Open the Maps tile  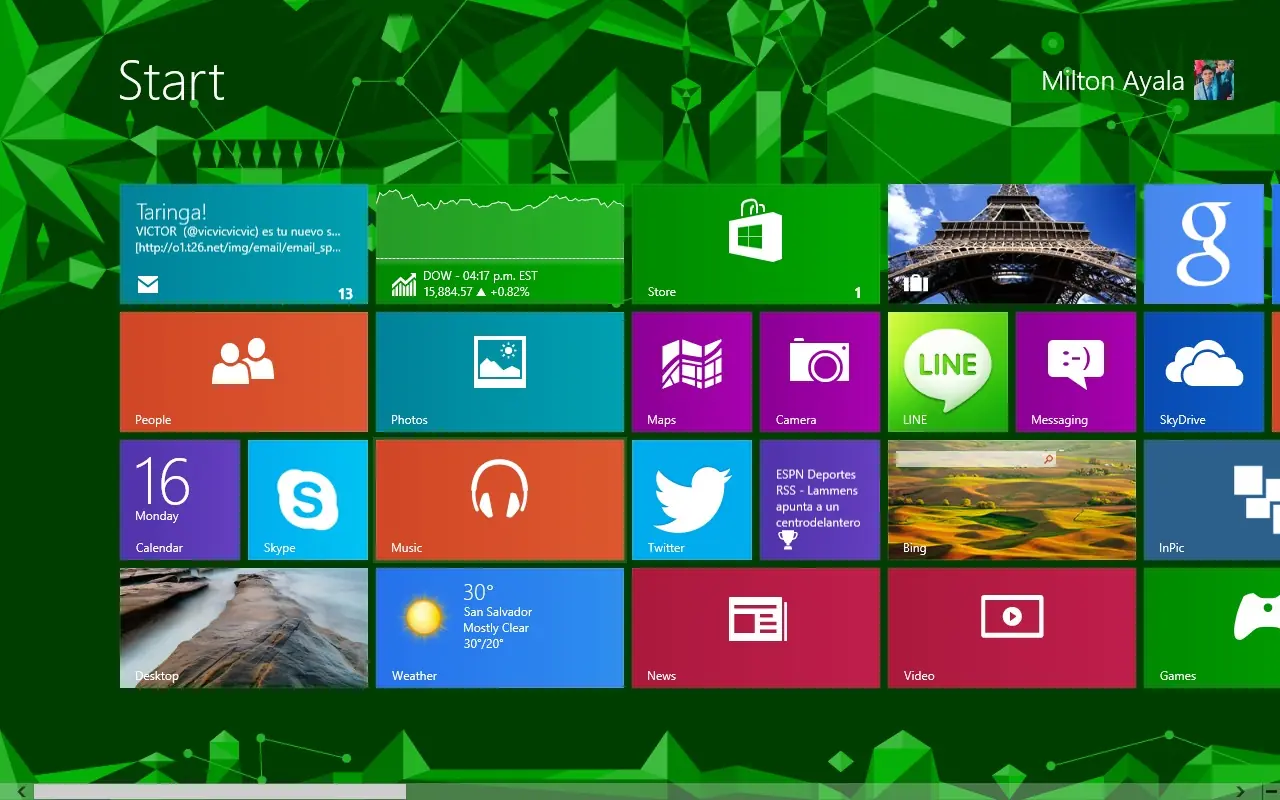(x=692, y=372)
